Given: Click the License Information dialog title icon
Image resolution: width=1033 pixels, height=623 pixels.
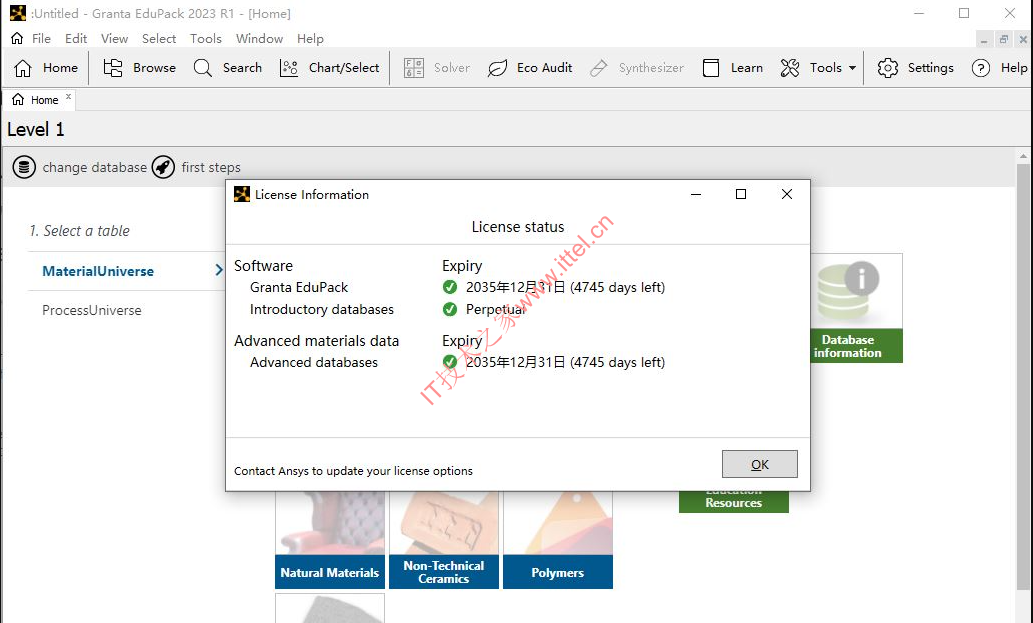Looking at the screenshot, I should (242, 194).
